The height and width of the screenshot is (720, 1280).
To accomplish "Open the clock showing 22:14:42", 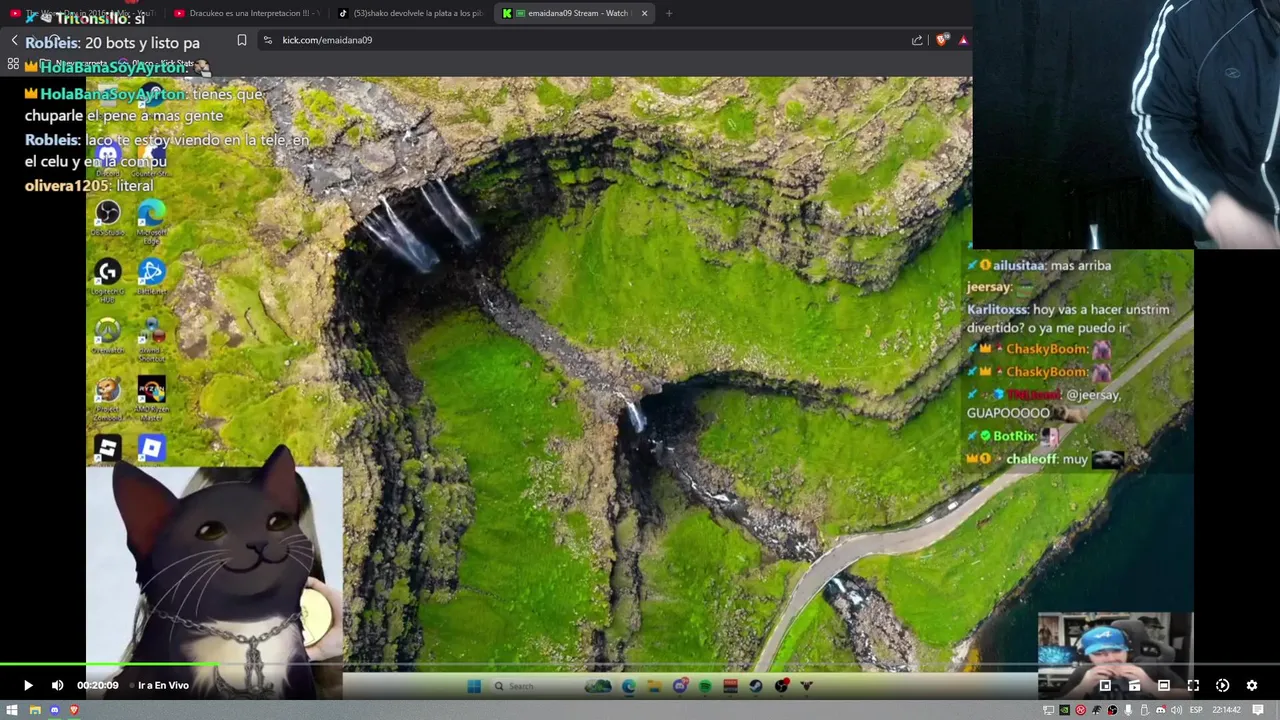I will [x=1226, y=710].
